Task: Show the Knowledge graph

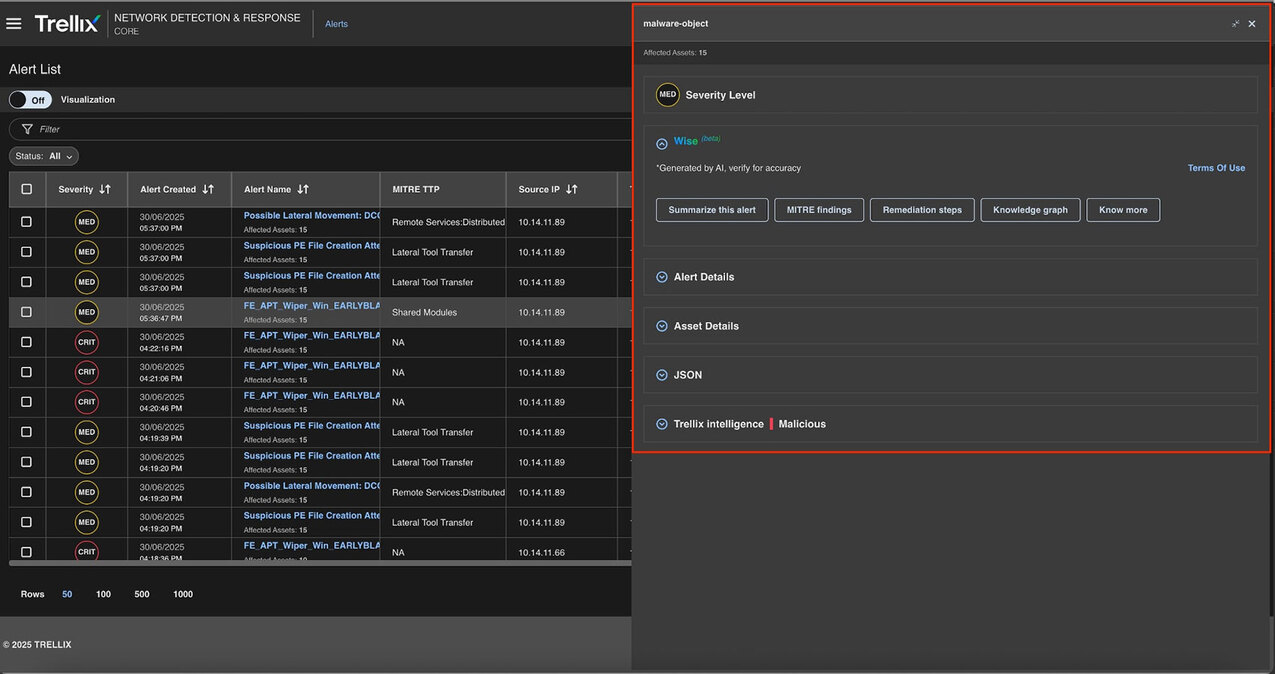Action: pyautogui.click(x=1030, y=210)
